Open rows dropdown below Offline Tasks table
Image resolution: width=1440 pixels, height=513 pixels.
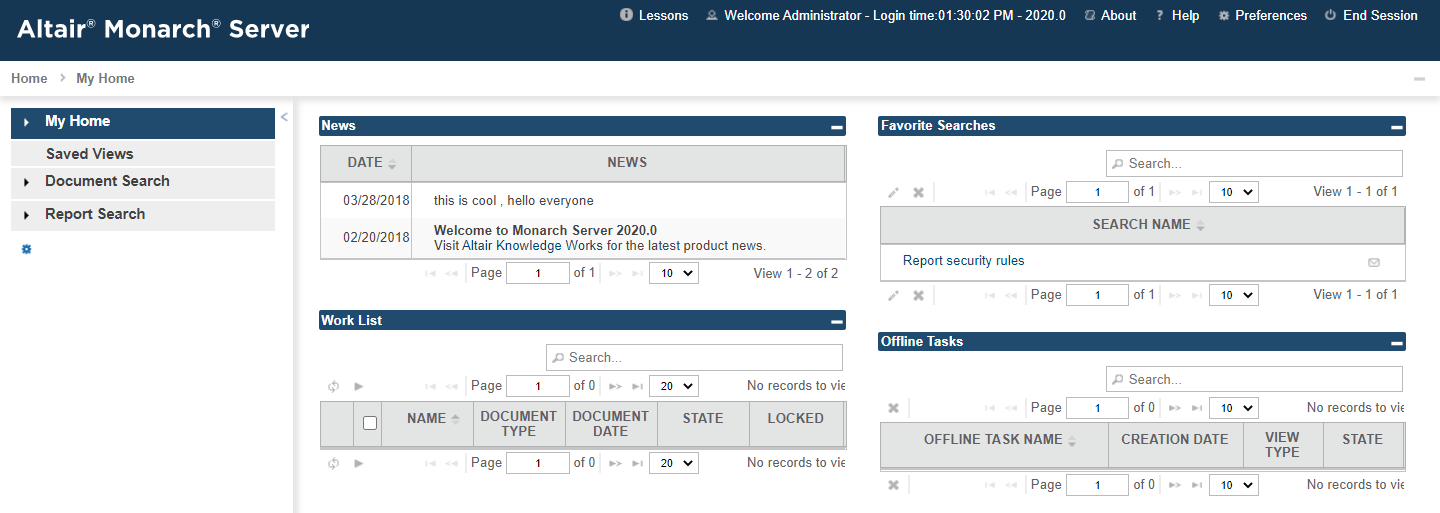(1234, 485)
